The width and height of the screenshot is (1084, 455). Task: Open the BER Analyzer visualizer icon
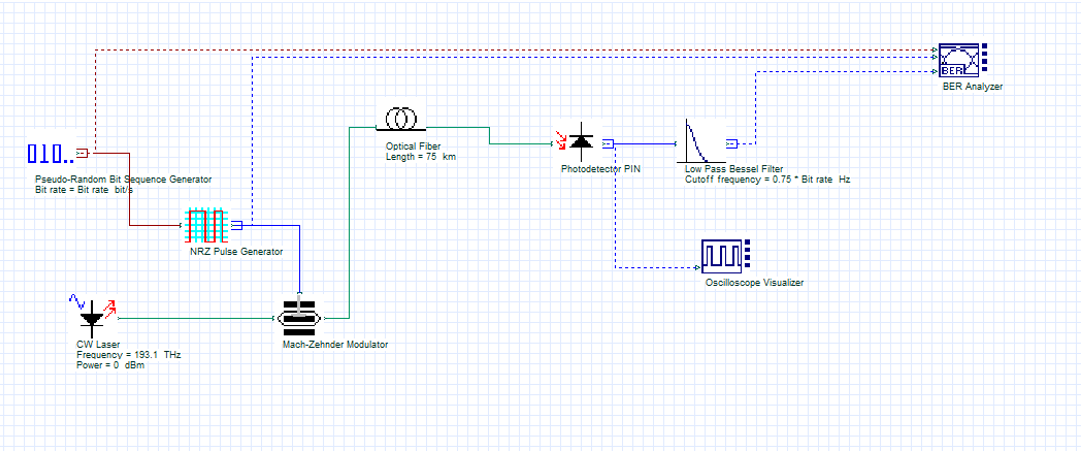(958, 61)
